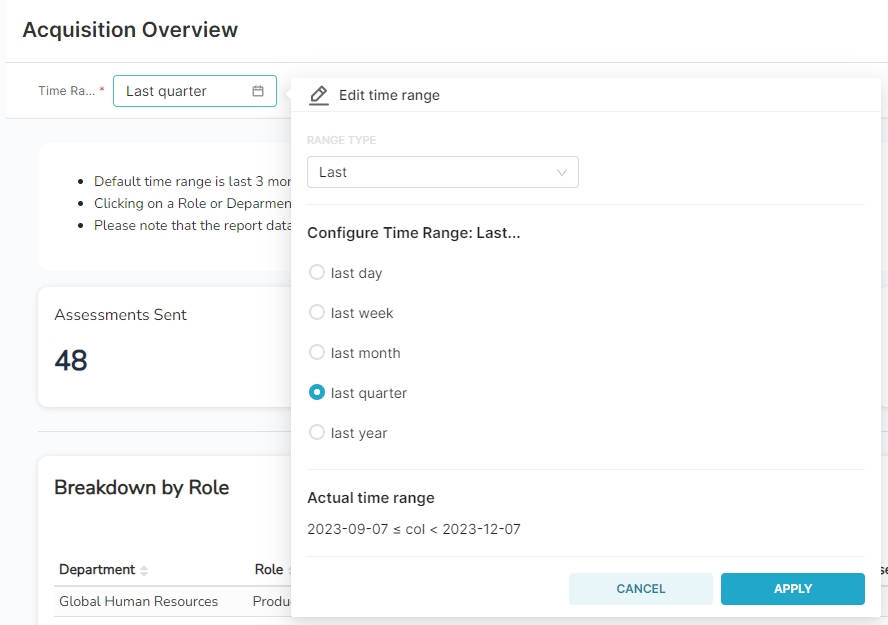Click the pencil icon beside Edit time range

(319, 95)
